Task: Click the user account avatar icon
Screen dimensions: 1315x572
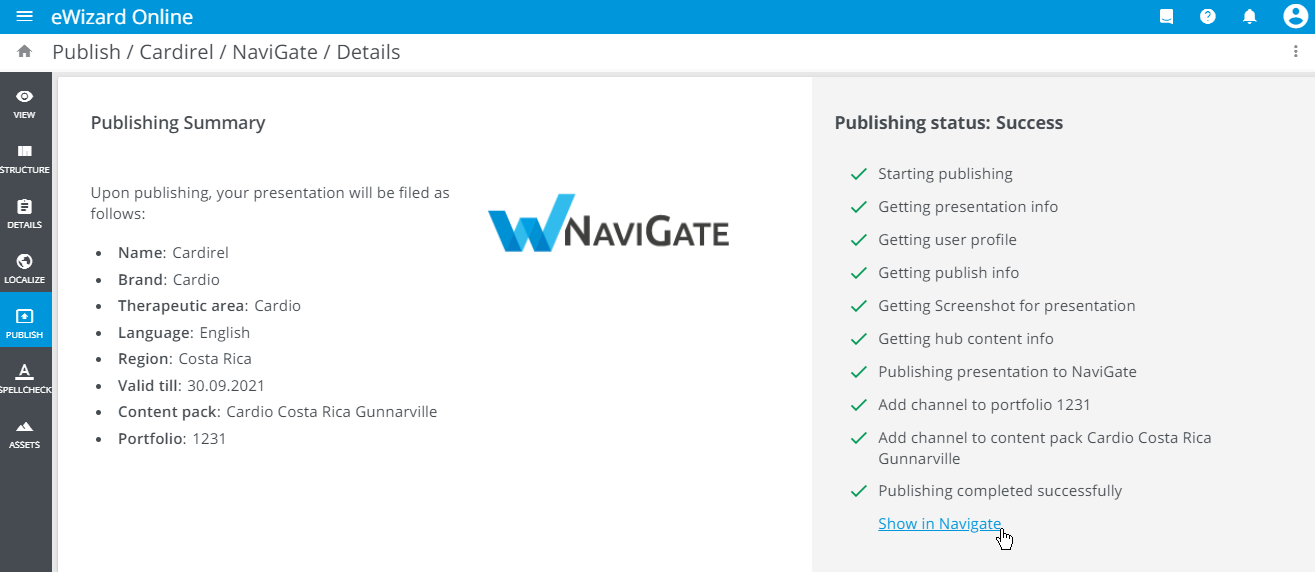Action: [x=1295, y=17]
